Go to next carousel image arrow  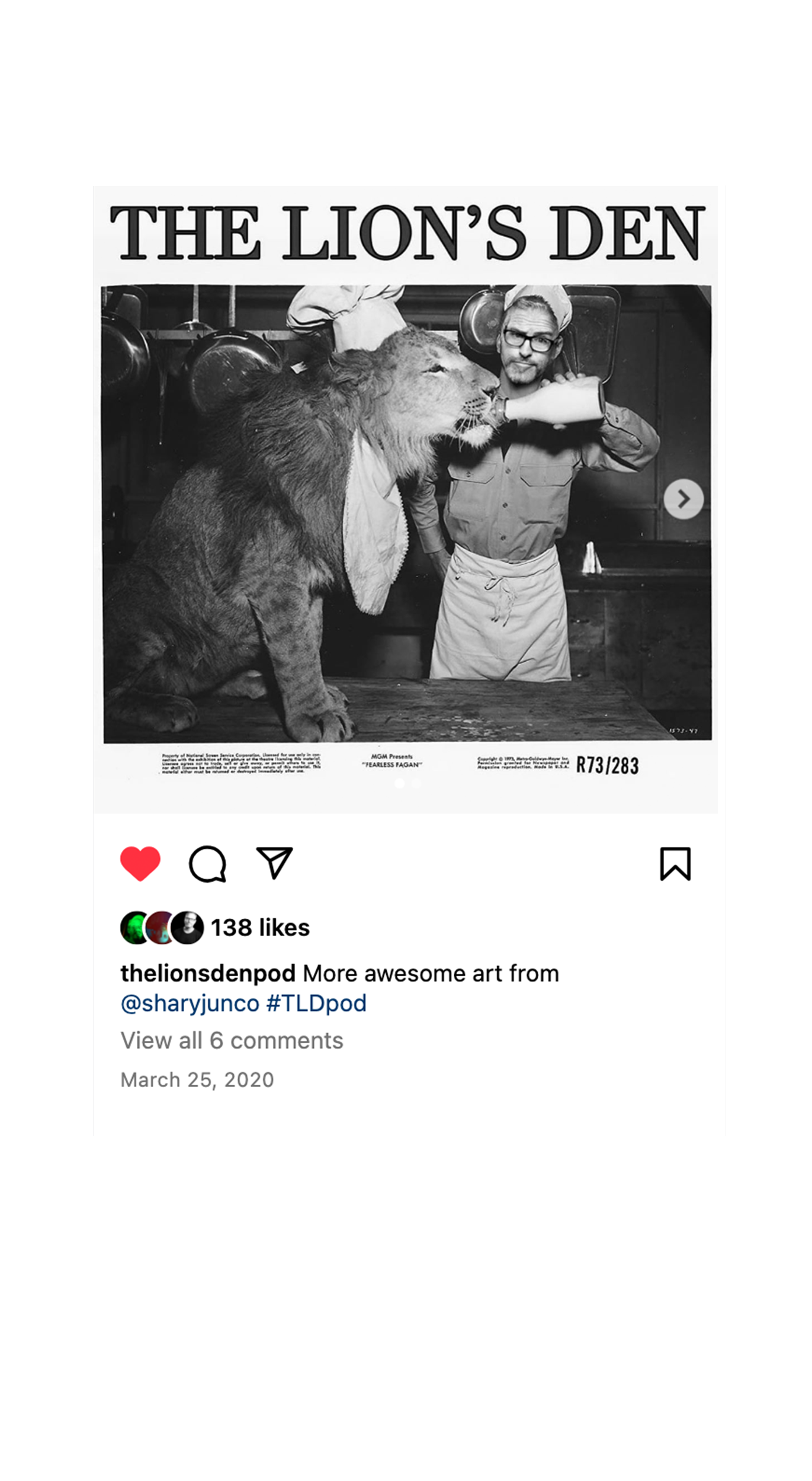tap(683, 499)
